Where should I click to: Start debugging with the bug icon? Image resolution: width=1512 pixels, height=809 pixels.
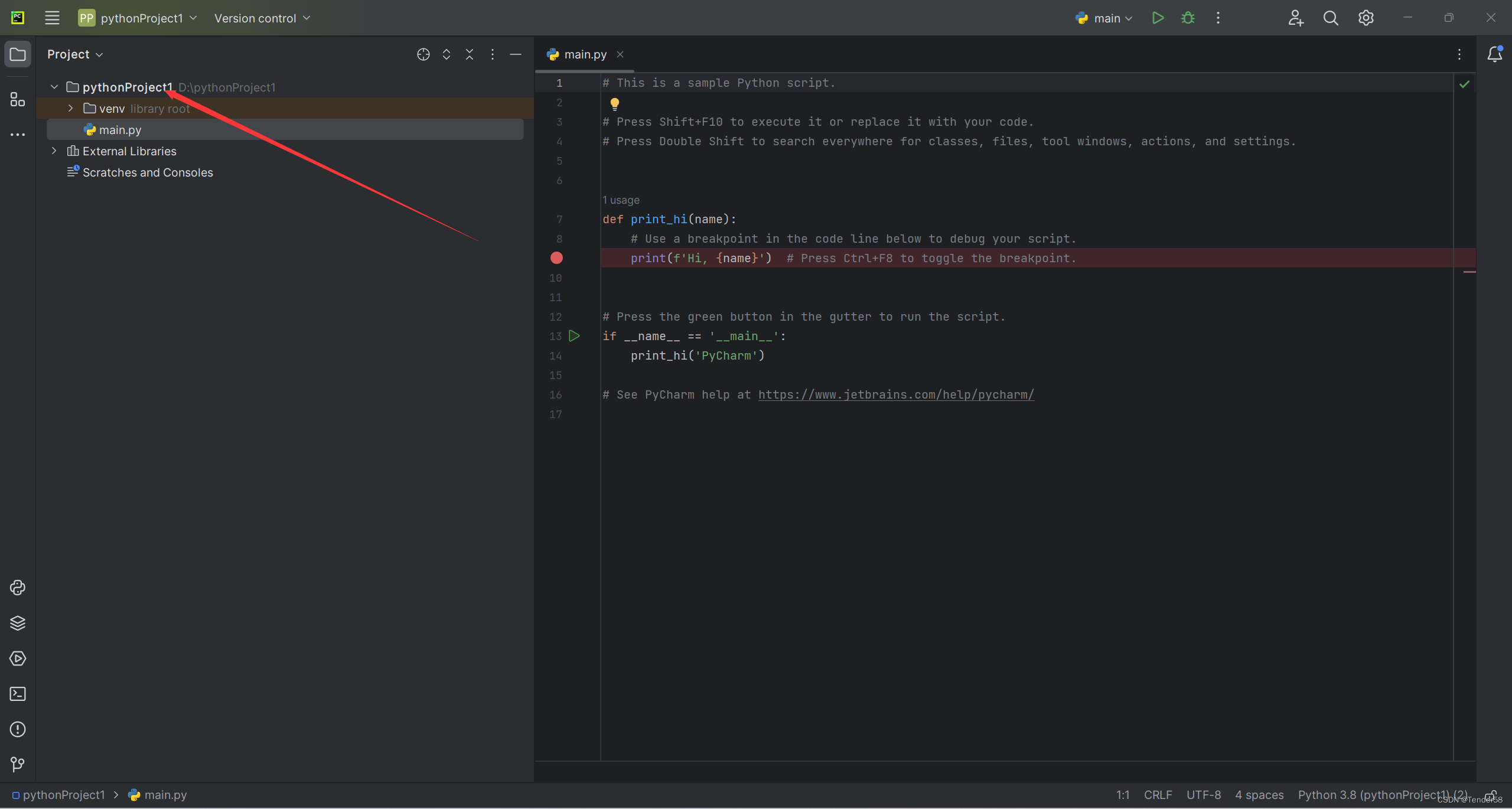point(1188,18)
